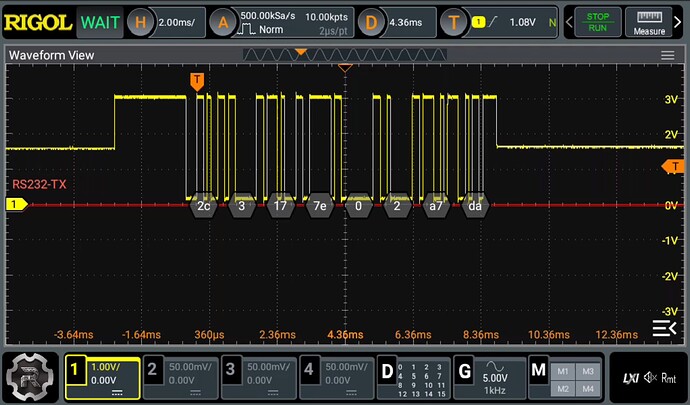The height and width of the screenshot is (405, 690).
Task: Toggle the STOP RUN button
Action: [598, 22]
